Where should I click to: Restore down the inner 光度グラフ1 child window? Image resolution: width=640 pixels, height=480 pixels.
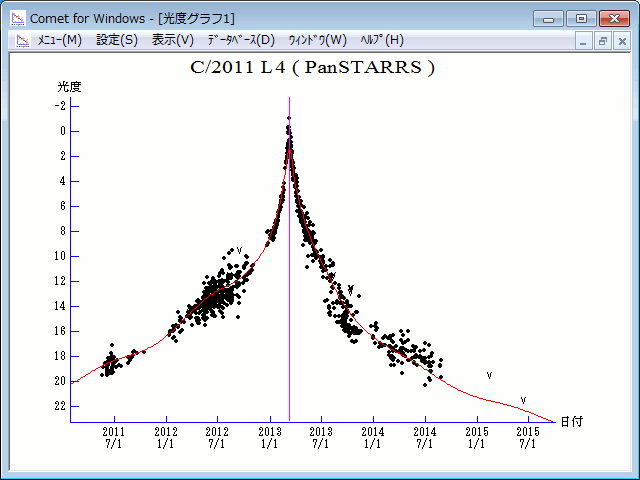coord(603,41)
